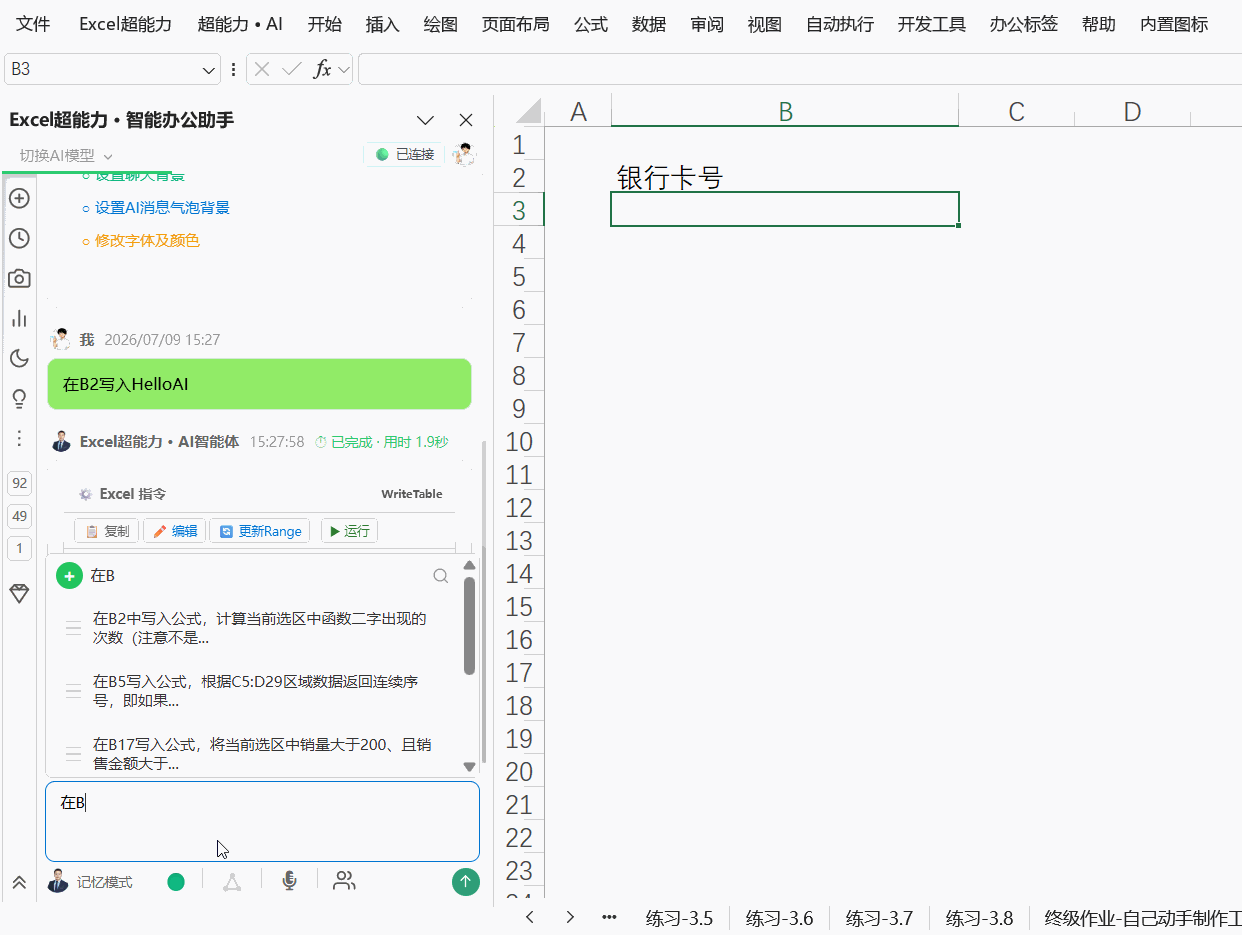Open the vertical three-dots sidebar menu

click(19, 438)
